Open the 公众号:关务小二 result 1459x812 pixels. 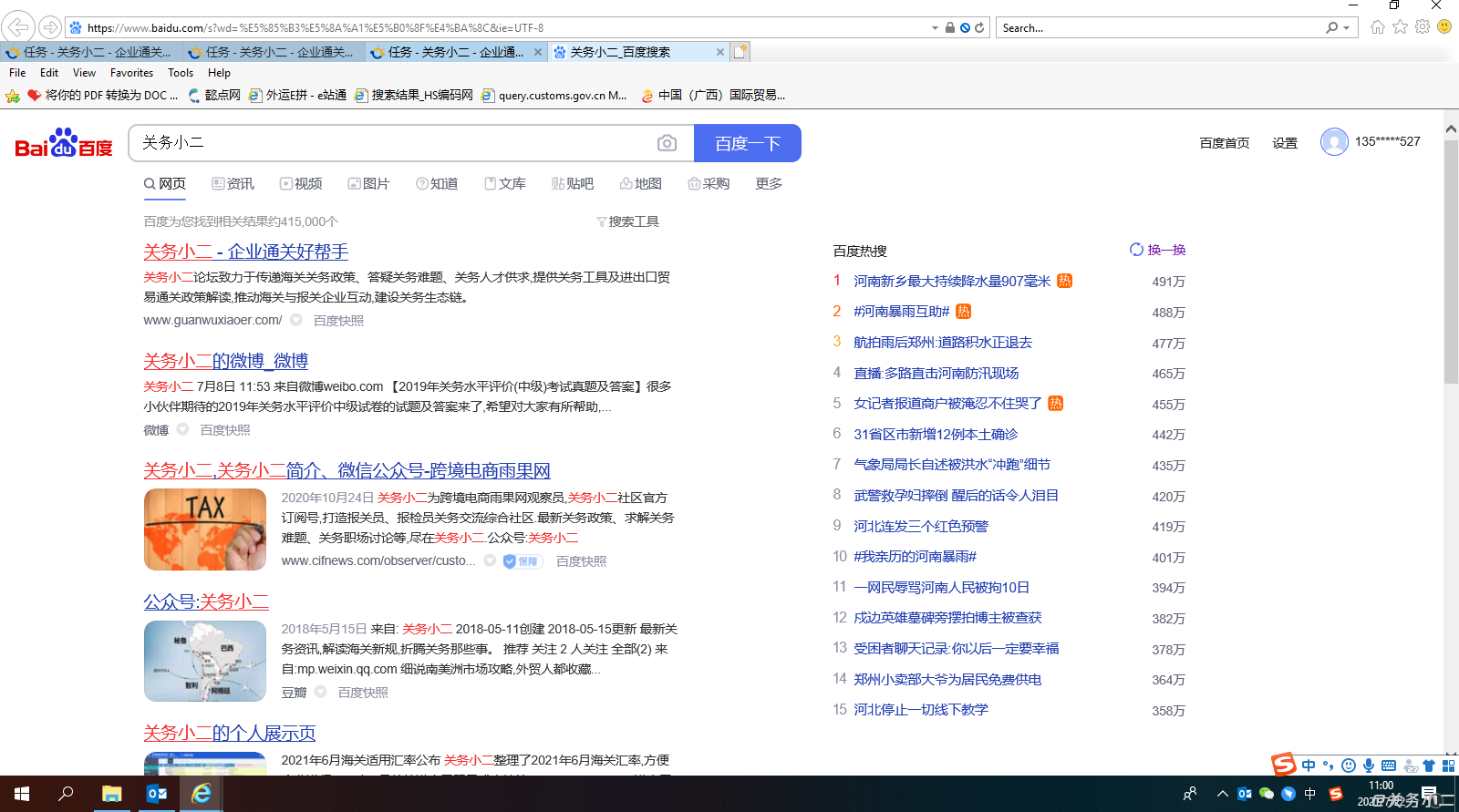[x=206, y=601]
